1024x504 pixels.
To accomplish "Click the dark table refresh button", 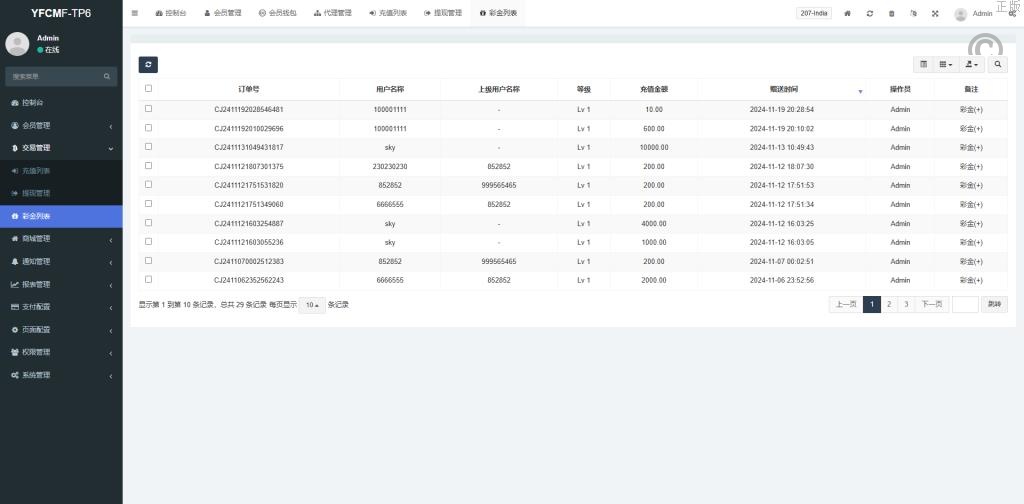I will pos(148,64).
